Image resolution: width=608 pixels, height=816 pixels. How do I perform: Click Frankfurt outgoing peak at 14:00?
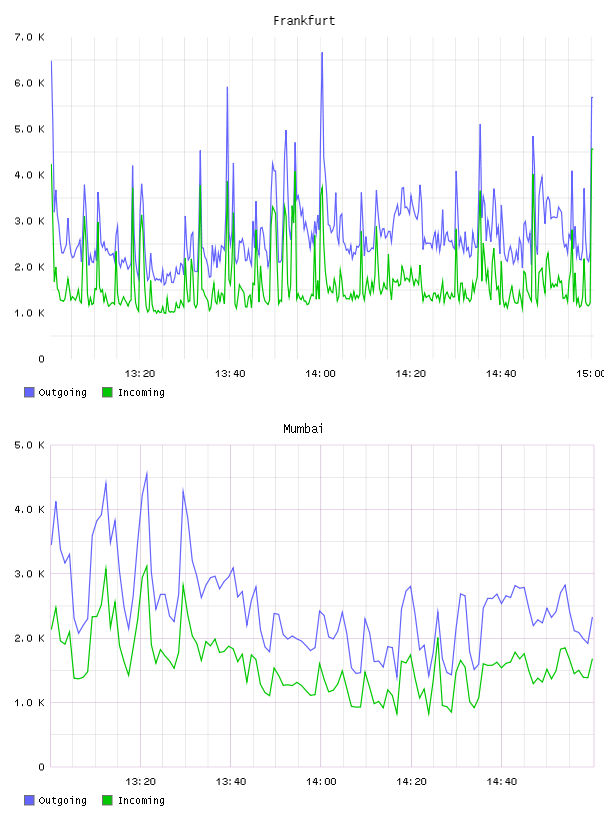[322, 53]
